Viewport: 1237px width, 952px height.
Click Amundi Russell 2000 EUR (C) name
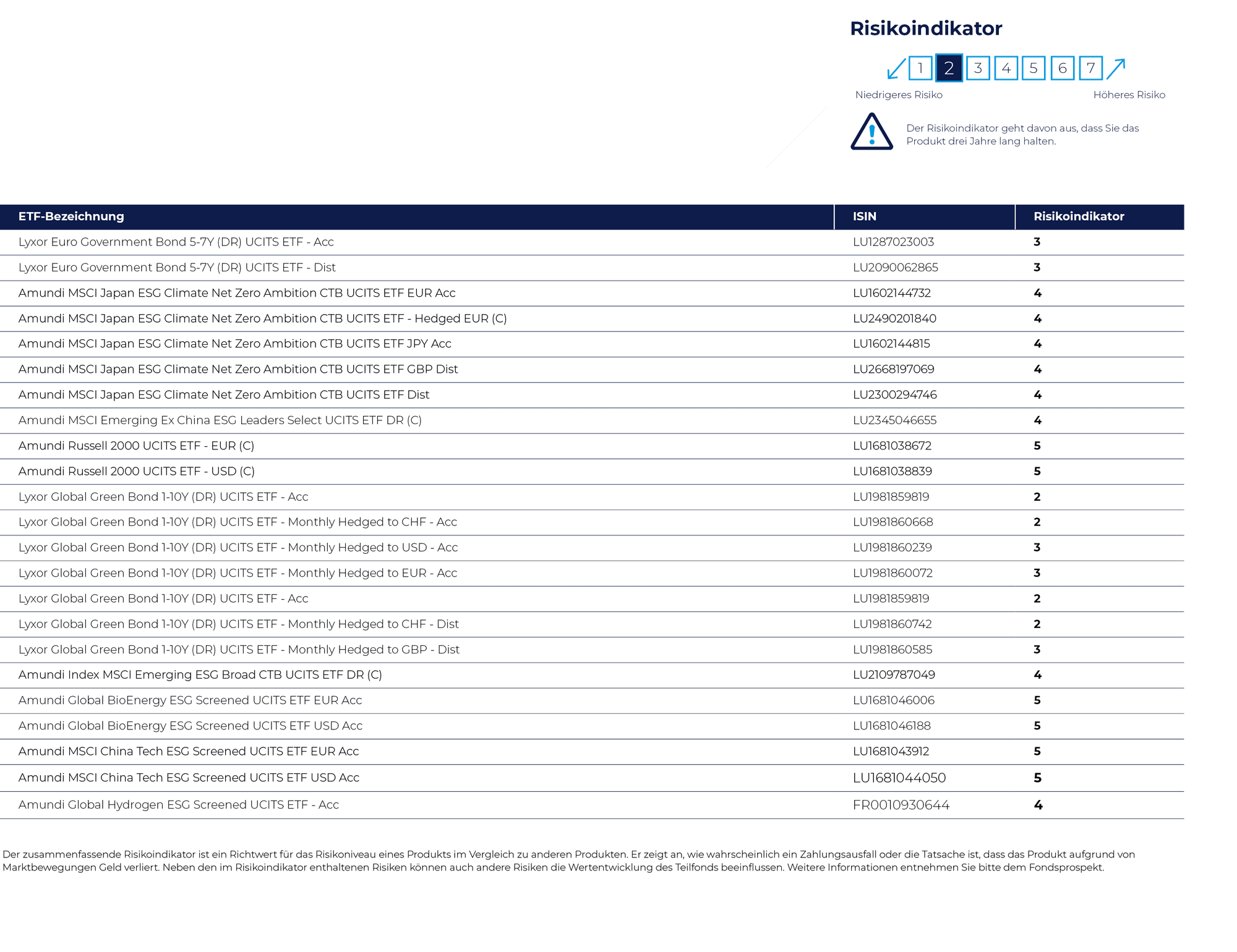(x=136, y=446)
